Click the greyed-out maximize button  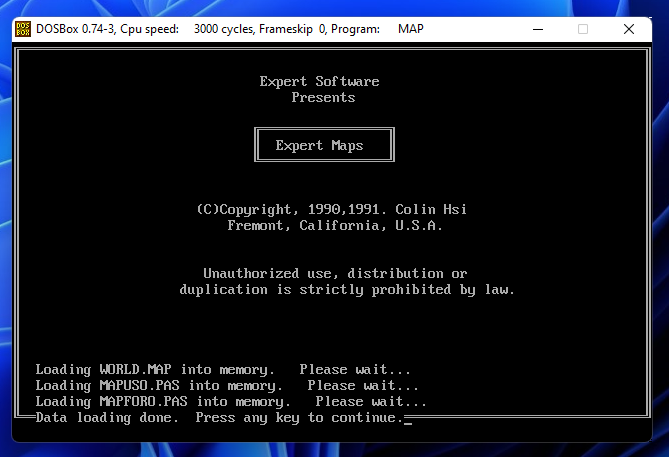point(583,29)
